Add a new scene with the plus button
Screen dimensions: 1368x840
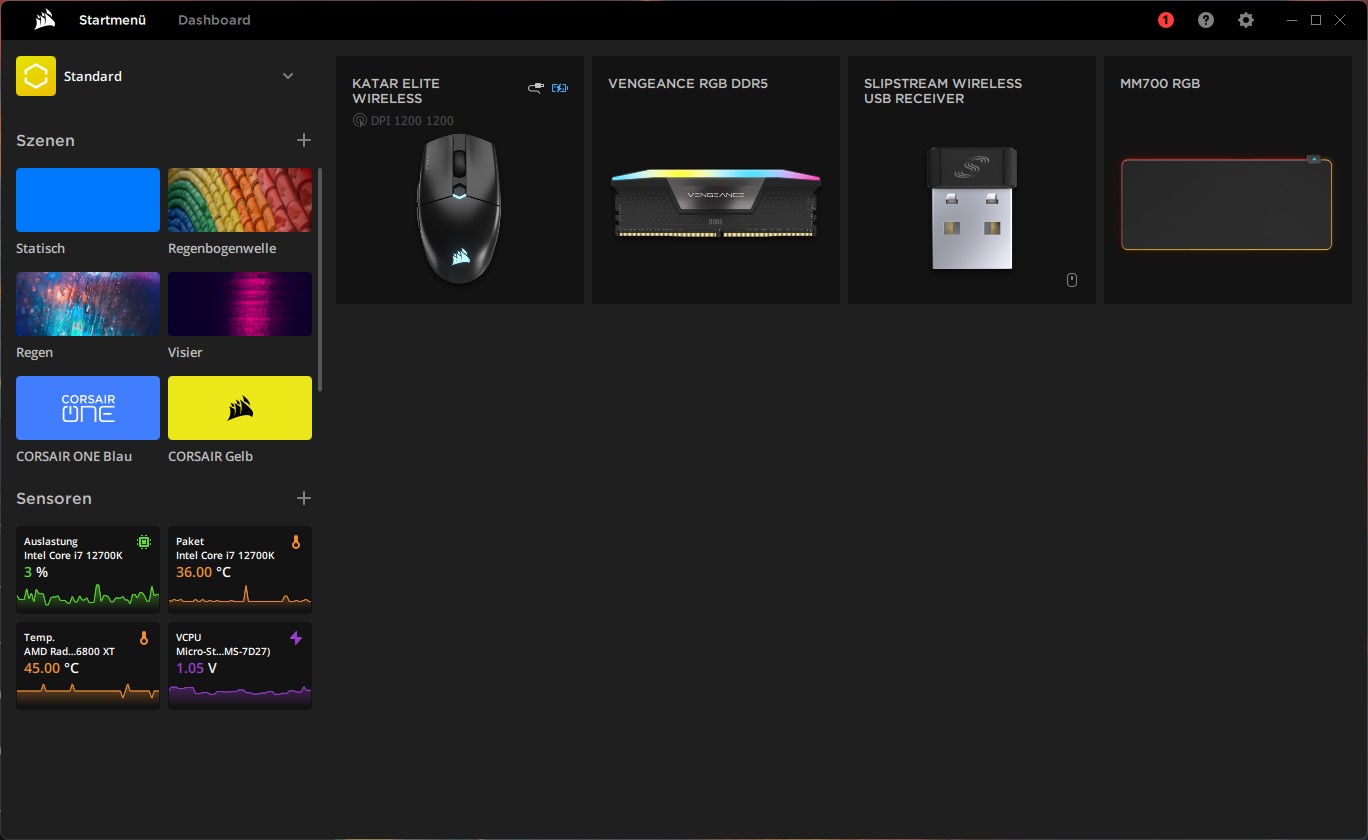click(x=303, y=140)
